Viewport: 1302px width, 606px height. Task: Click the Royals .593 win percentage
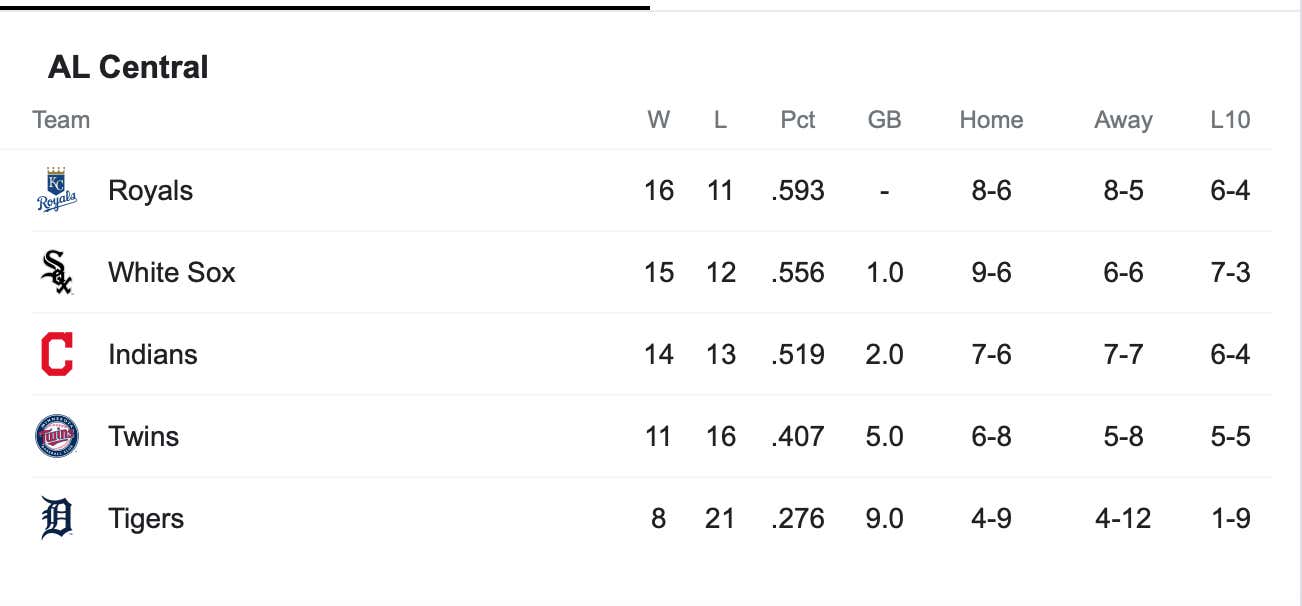coord(798,190)
